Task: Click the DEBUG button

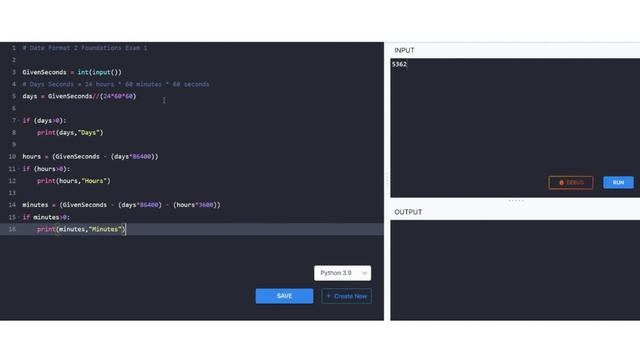Action: point(571,182)
